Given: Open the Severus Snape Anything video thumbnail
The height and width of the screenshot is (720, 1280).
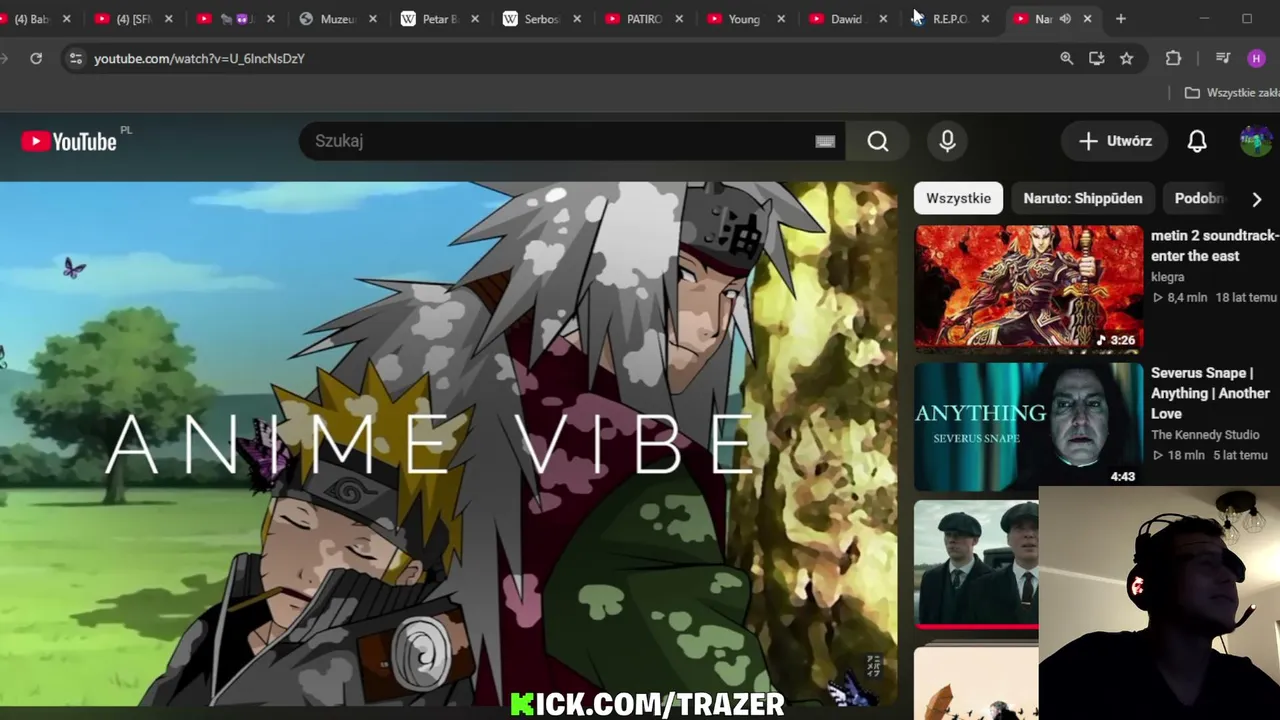Looking at the screenshot, I should [1029, 427].
